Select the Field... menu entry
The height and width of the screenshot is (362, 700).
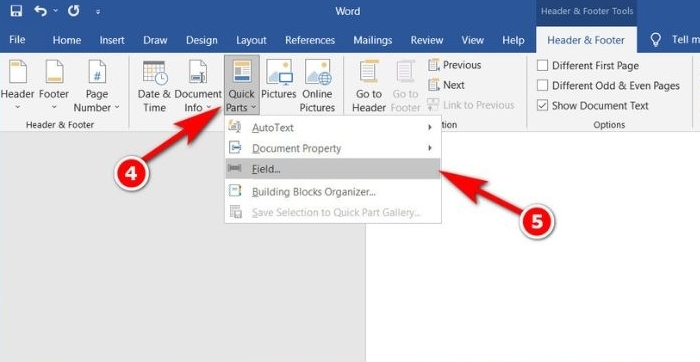click(x=333, y=169)
